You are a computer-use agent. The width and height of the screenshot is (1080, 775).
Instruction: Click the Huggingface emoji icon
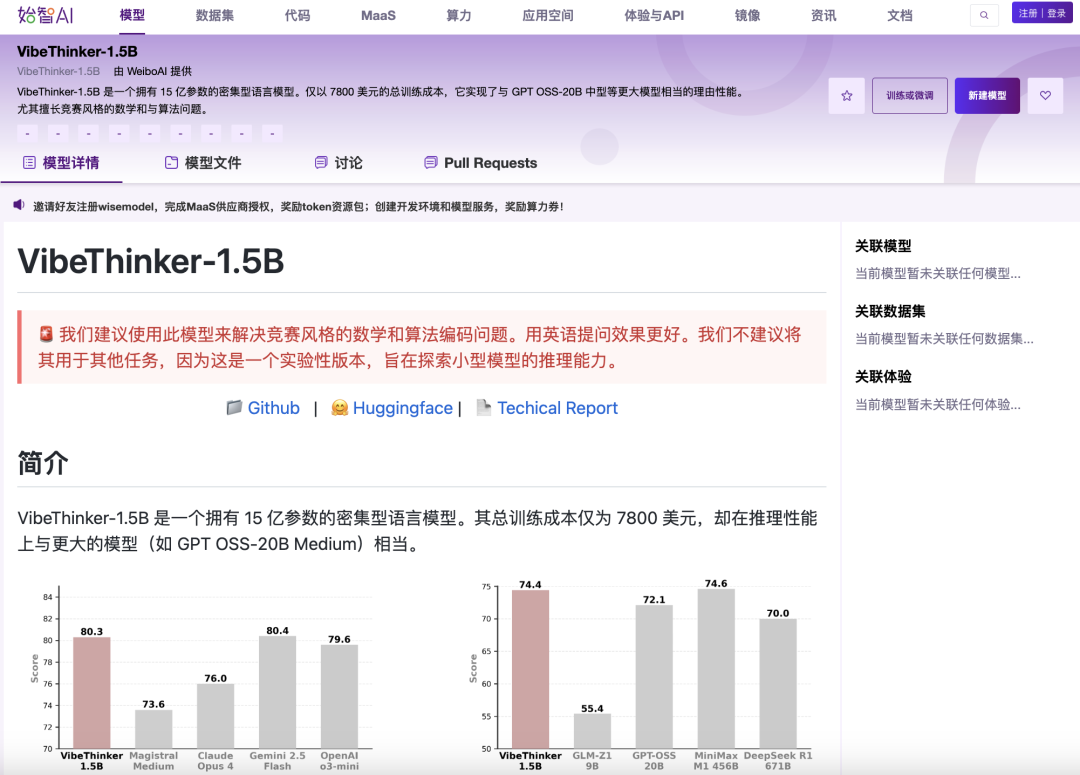click(339, 408)
